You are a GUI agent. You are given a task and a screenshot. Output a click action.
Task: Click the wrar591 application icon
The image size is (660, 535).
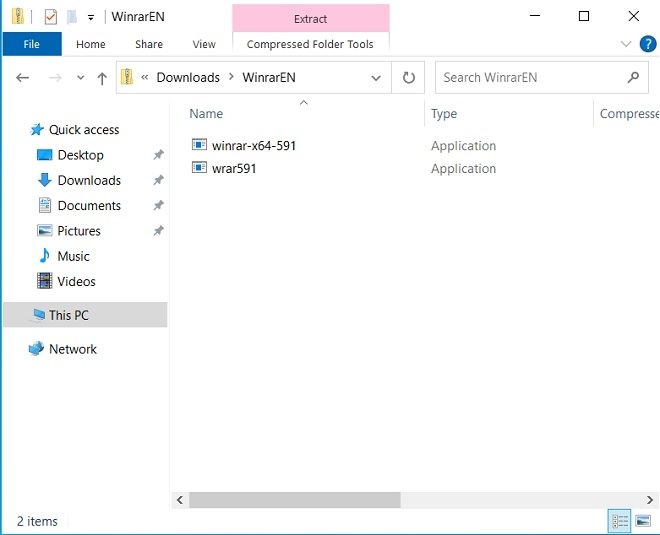coord(199,168)
